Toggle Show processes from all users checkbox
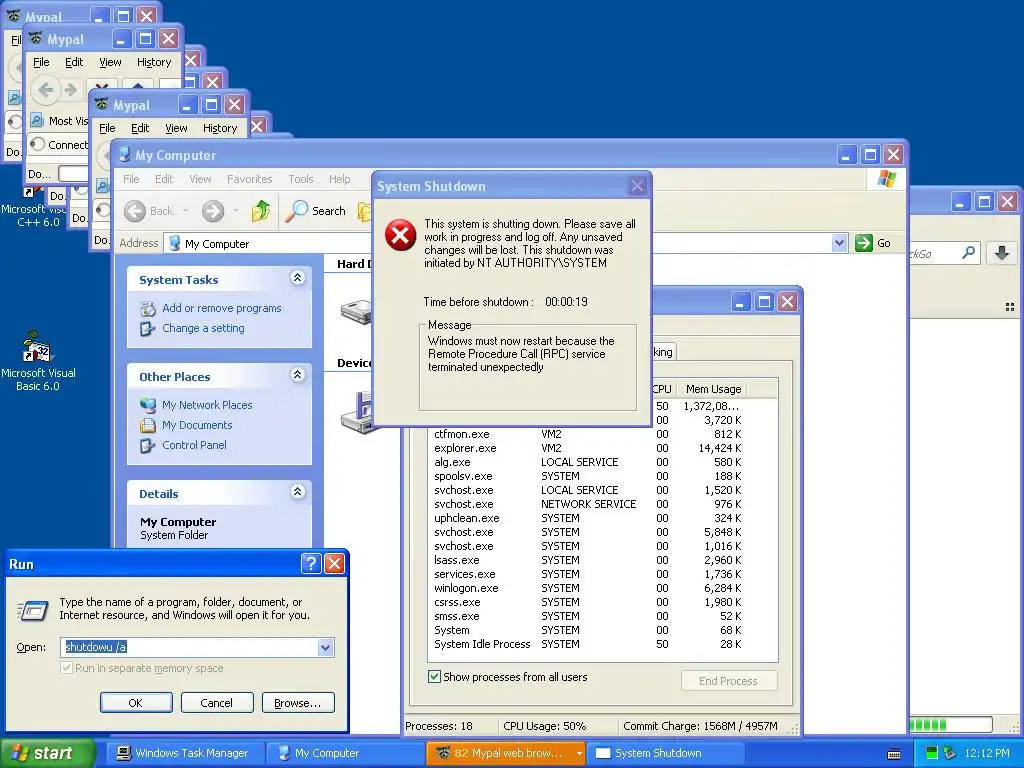1024x768 pixels. pyautogui.click(x=434, y=677)
